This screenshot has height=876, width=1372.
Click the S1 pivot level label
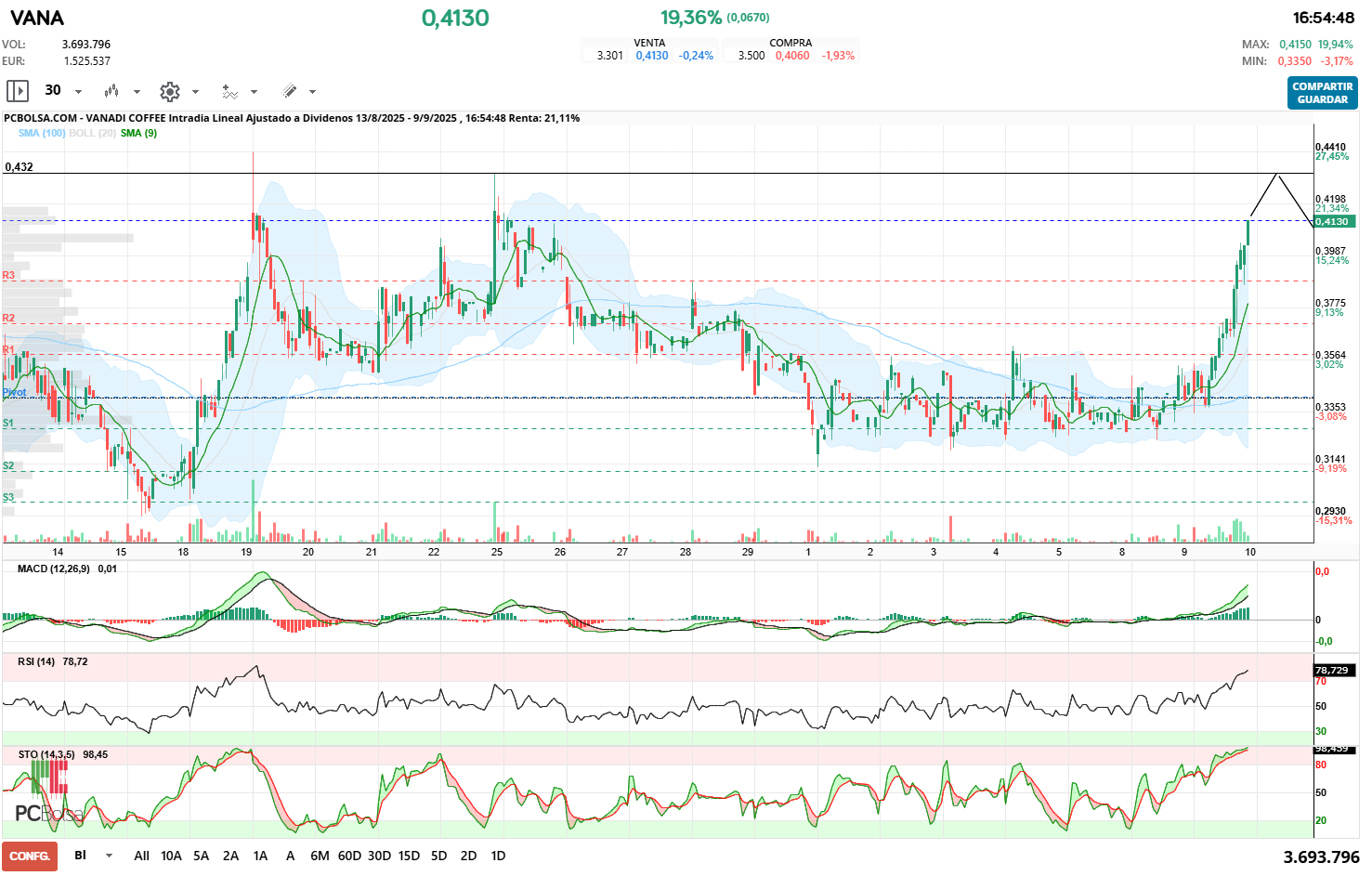click(8, 423)
